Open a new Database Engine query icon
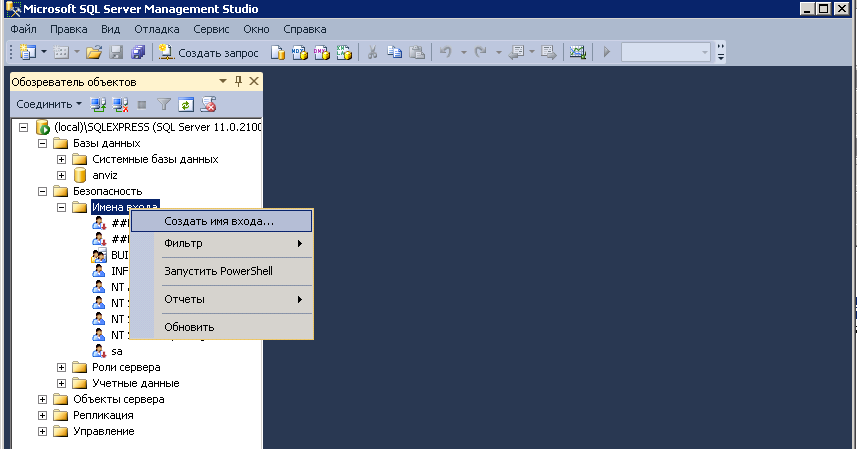 pyautogui.click(x=278, y=52)
